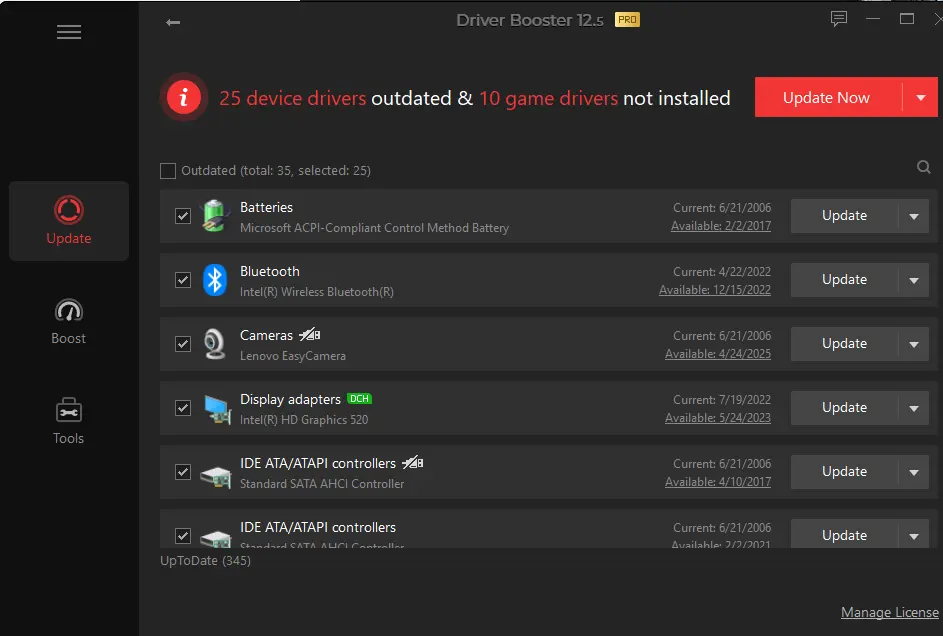Click the search magnifier icon
The width and height of the screenshot is (943, 636).
coord(923,167)
